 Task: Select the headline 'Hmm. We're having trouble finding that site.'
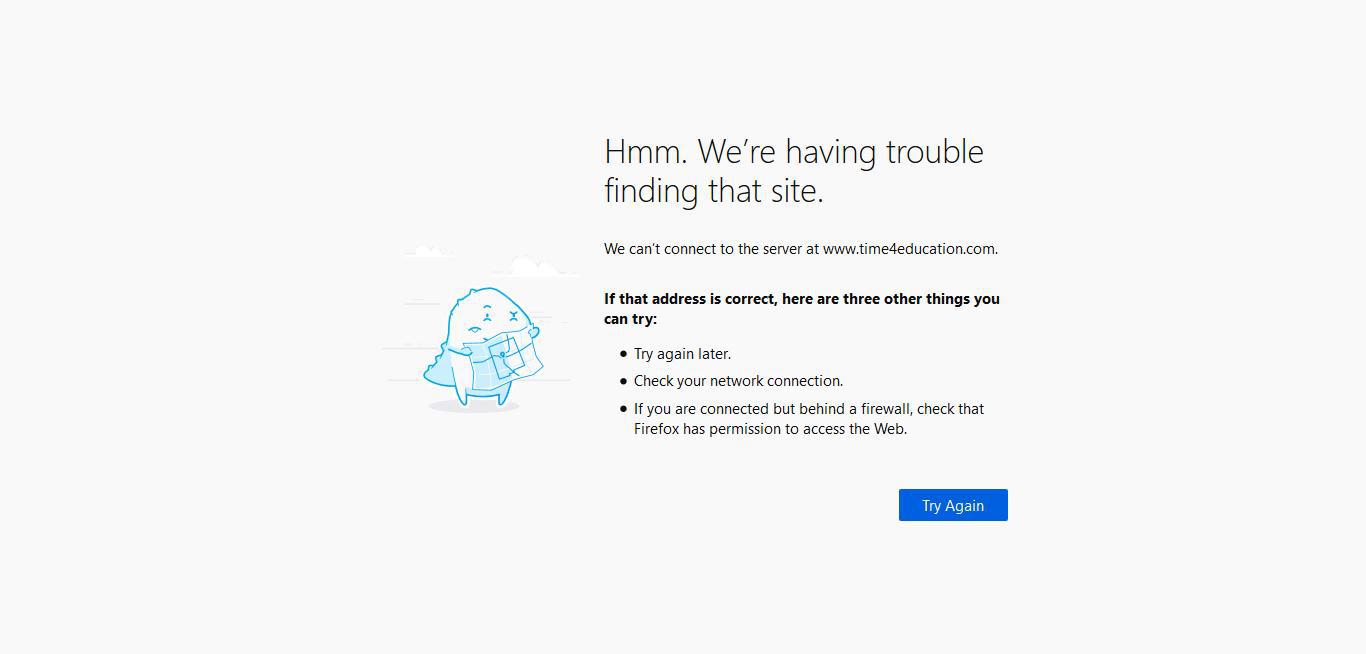point(793,171)
